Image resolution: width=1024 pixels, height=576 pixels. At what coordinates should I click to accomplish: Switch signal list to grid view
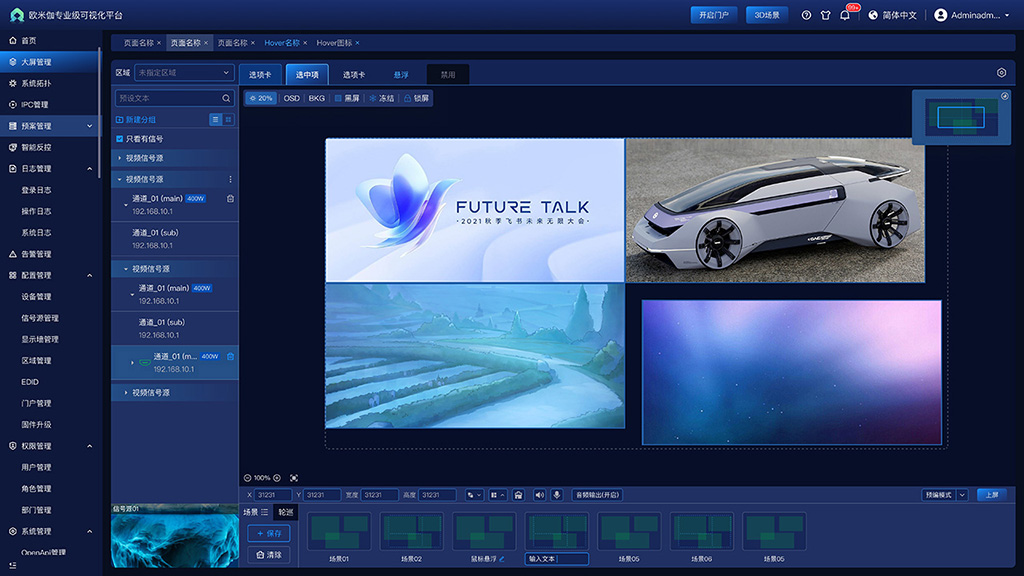click(228, 120)
